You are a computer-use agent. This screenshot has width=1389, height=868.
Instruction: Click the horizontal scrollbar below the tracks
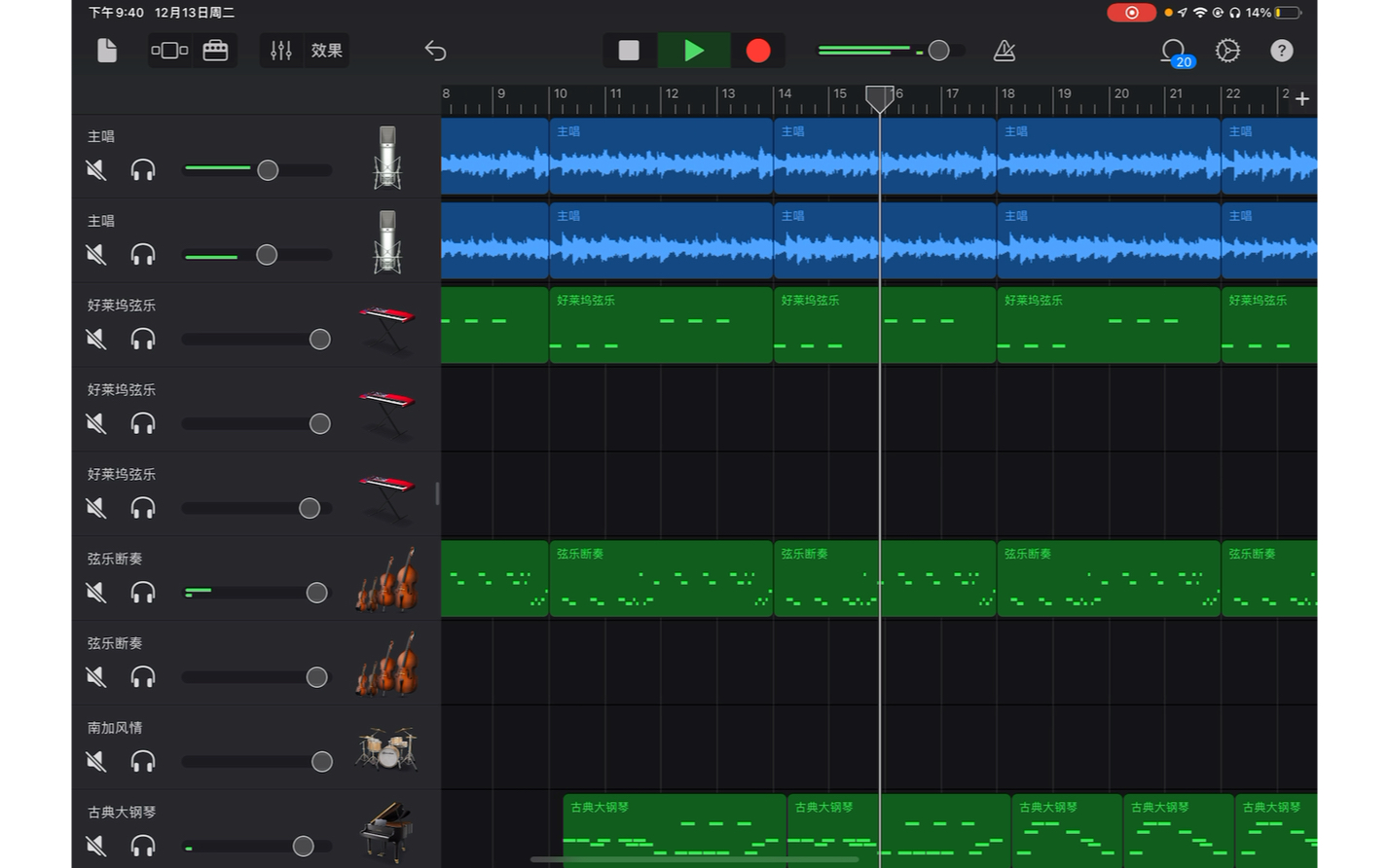click(695, 860)
